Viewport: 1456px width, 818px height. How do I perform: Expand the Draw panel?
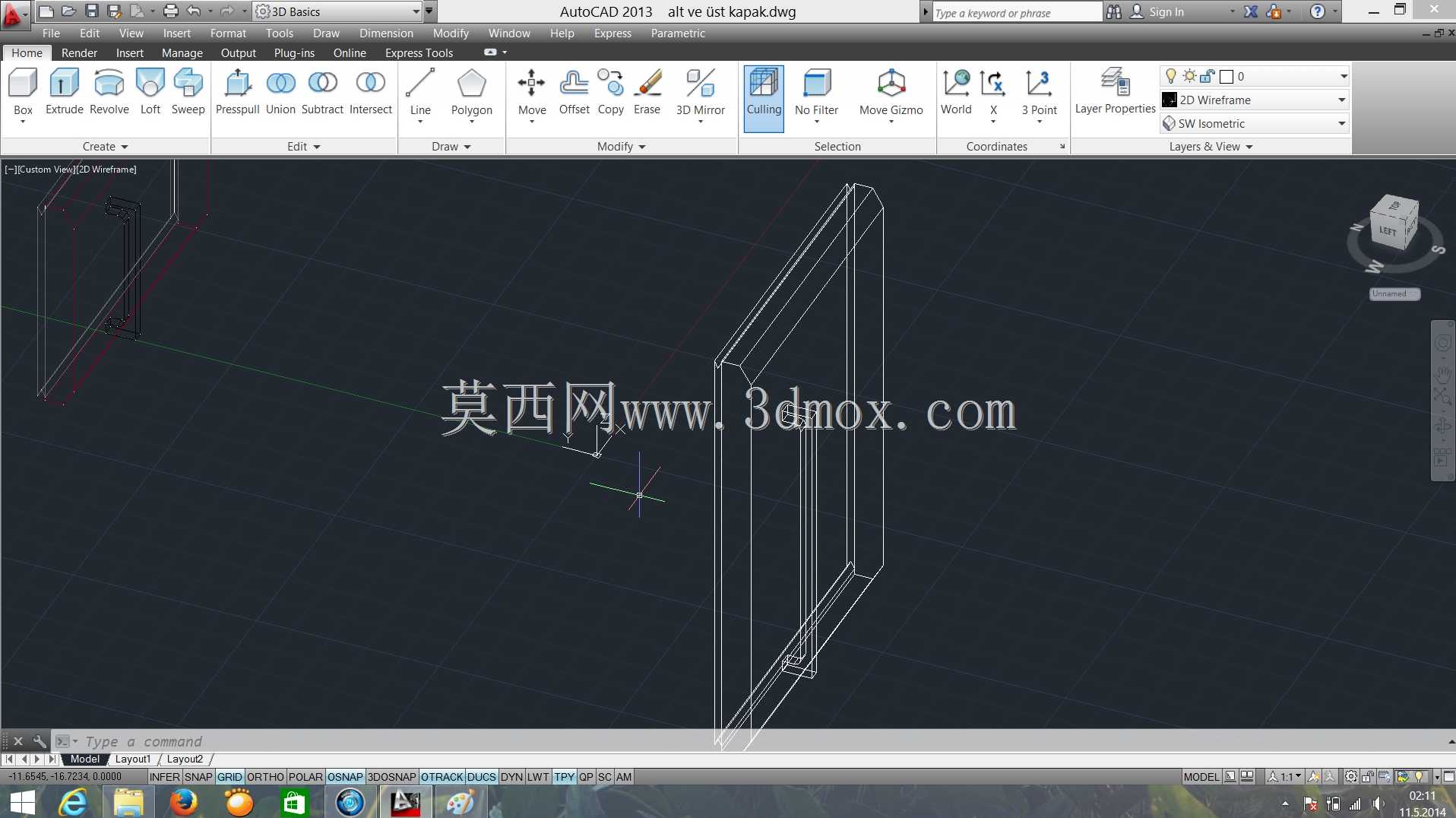(451, 147)
